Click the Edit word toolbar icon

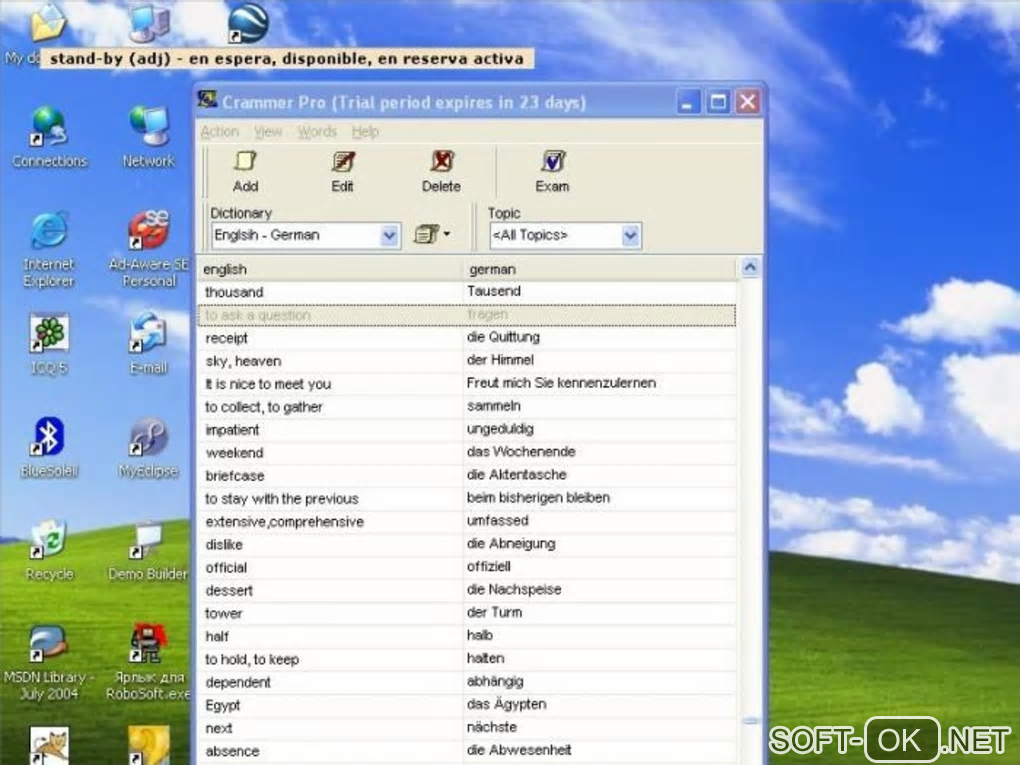click(x=342, y=171)
